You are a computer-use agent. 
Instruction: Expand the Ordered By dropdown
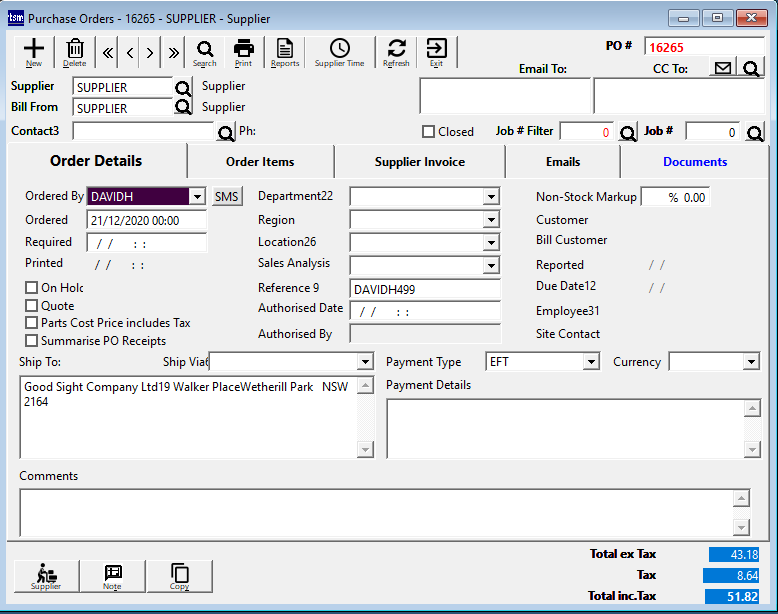pyautogui.click(x=196, y=197)
